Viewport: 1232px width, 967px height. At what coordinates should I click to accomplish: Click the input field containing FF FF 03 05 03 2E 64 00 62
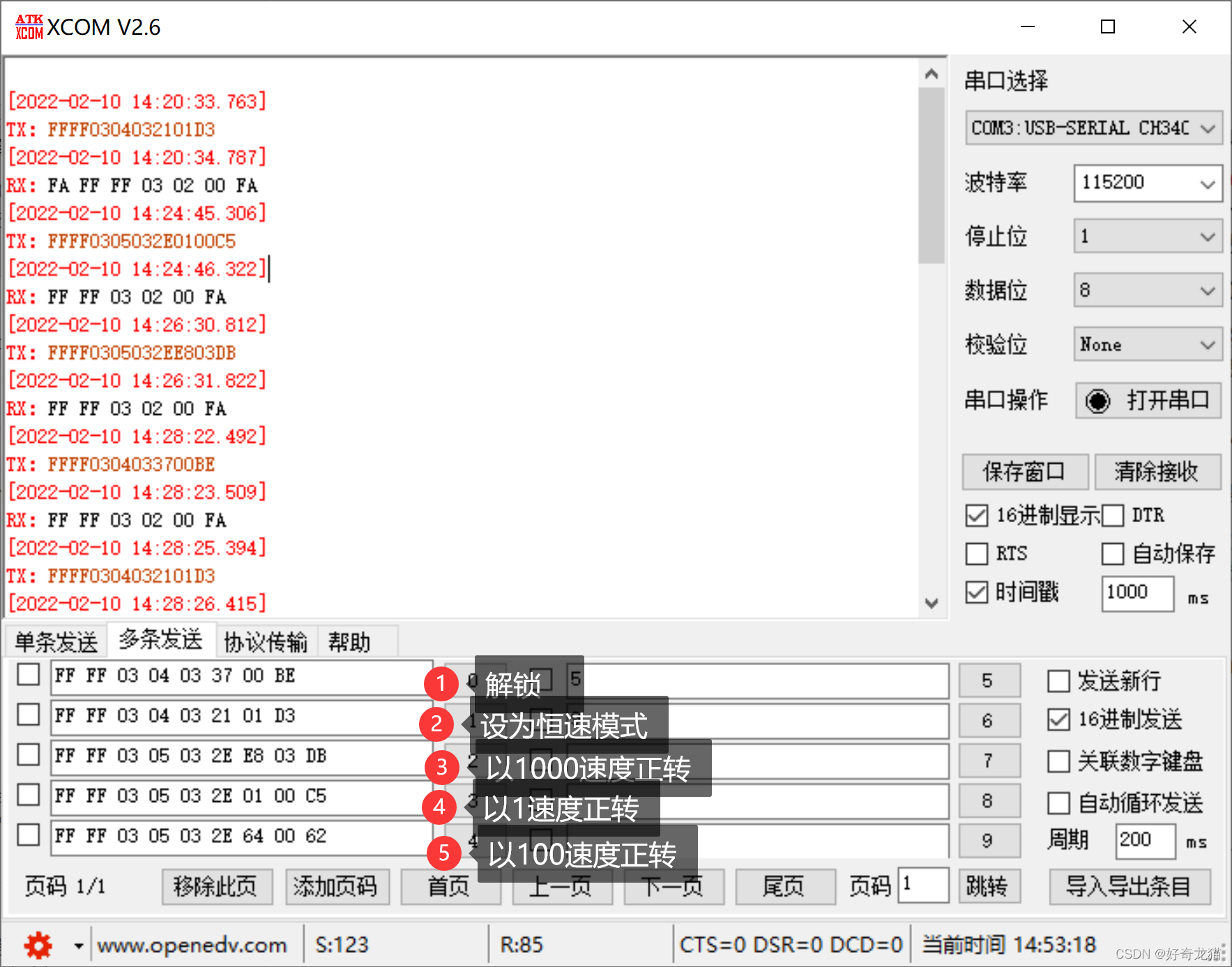(241, 837)
